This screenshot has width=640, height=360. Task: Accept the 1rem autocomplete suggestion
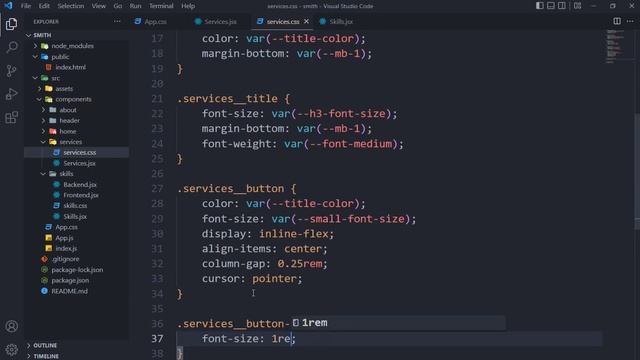[398, 323]
